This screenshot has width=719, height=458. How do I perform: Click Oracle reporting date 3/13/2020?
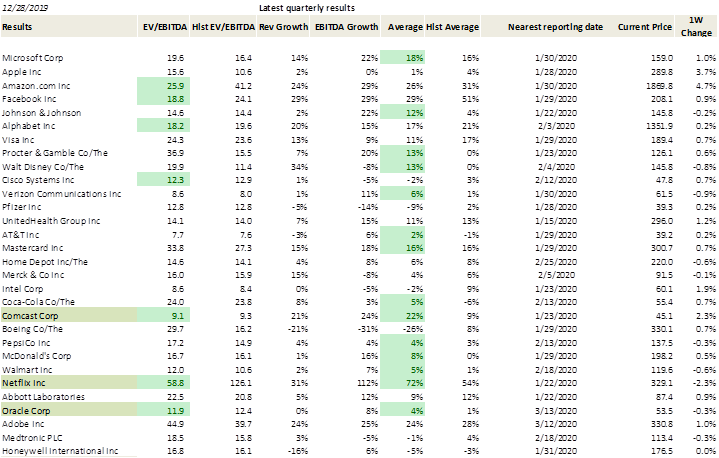pyautogui.click(x=556, y=411)
